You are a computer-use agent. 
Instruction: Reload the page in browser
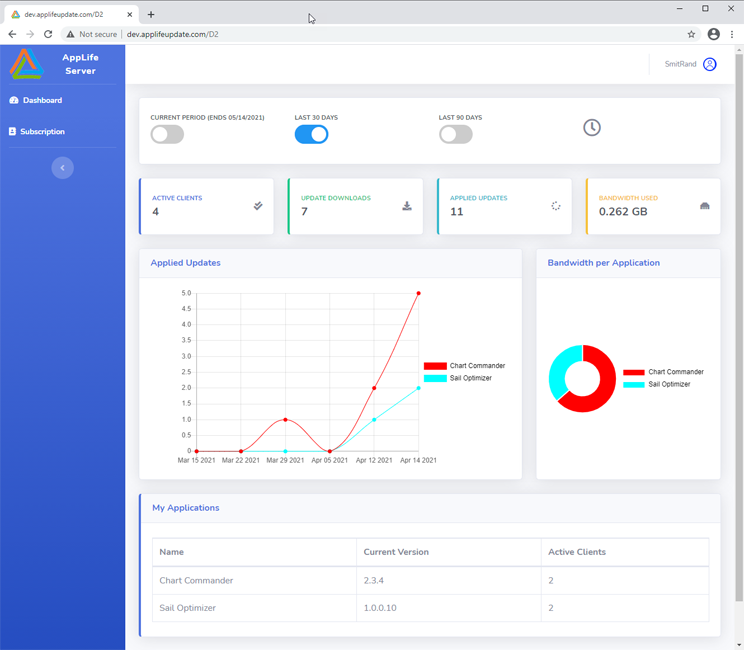pos(48,34)
